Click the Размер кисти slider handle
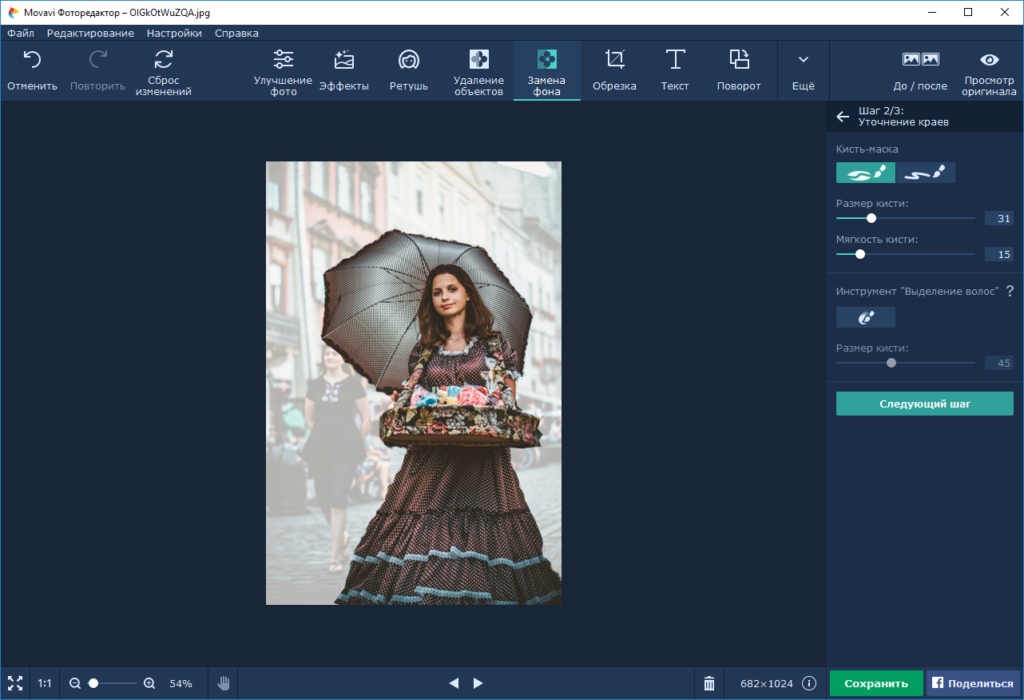1024x700 pixels. pos(871,218)
